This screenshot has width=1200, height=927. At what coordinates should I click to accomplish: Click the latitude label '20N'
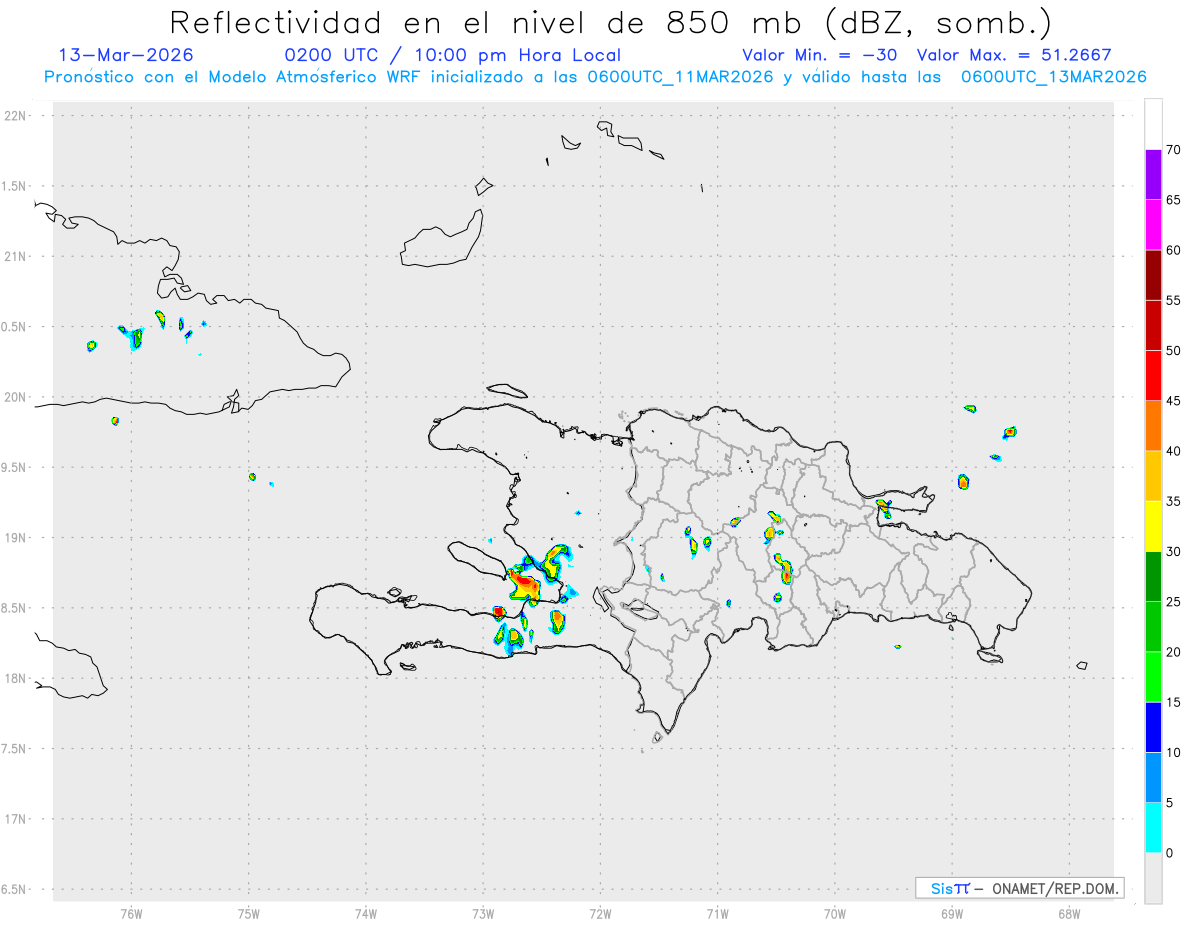(x=17, y=397)
